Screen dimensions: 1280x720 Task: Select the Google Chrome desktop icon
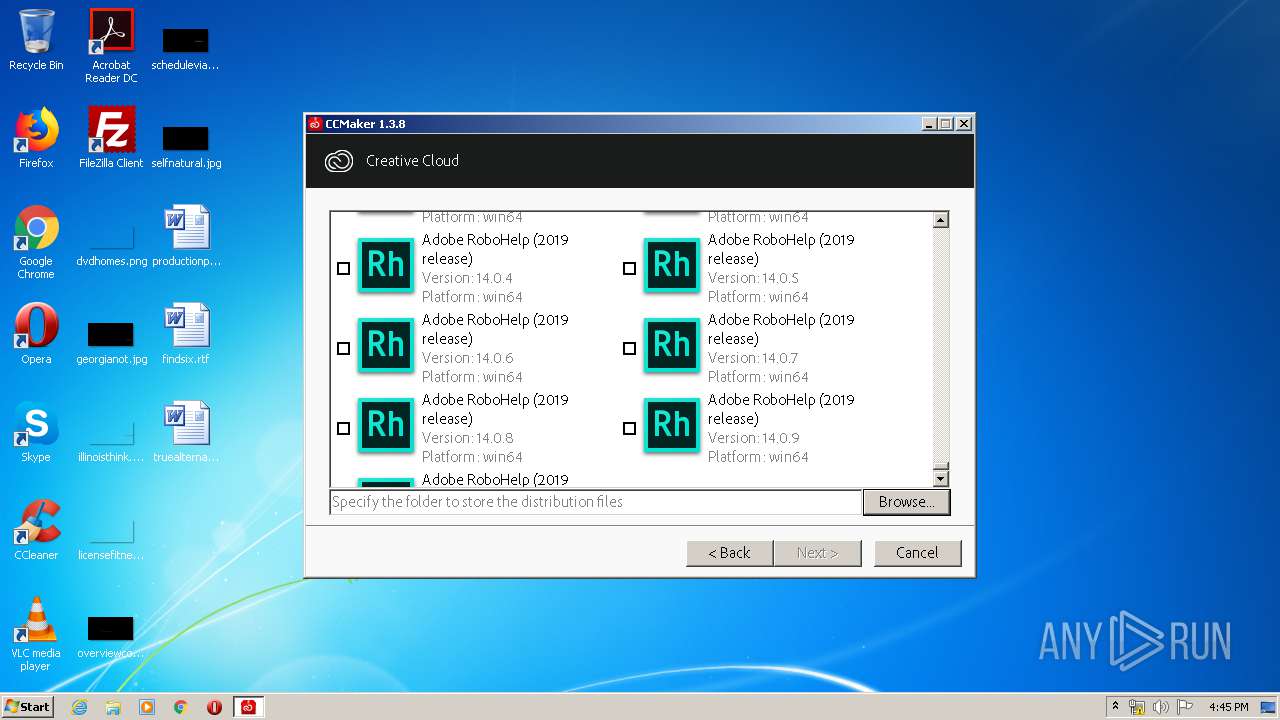36,242
